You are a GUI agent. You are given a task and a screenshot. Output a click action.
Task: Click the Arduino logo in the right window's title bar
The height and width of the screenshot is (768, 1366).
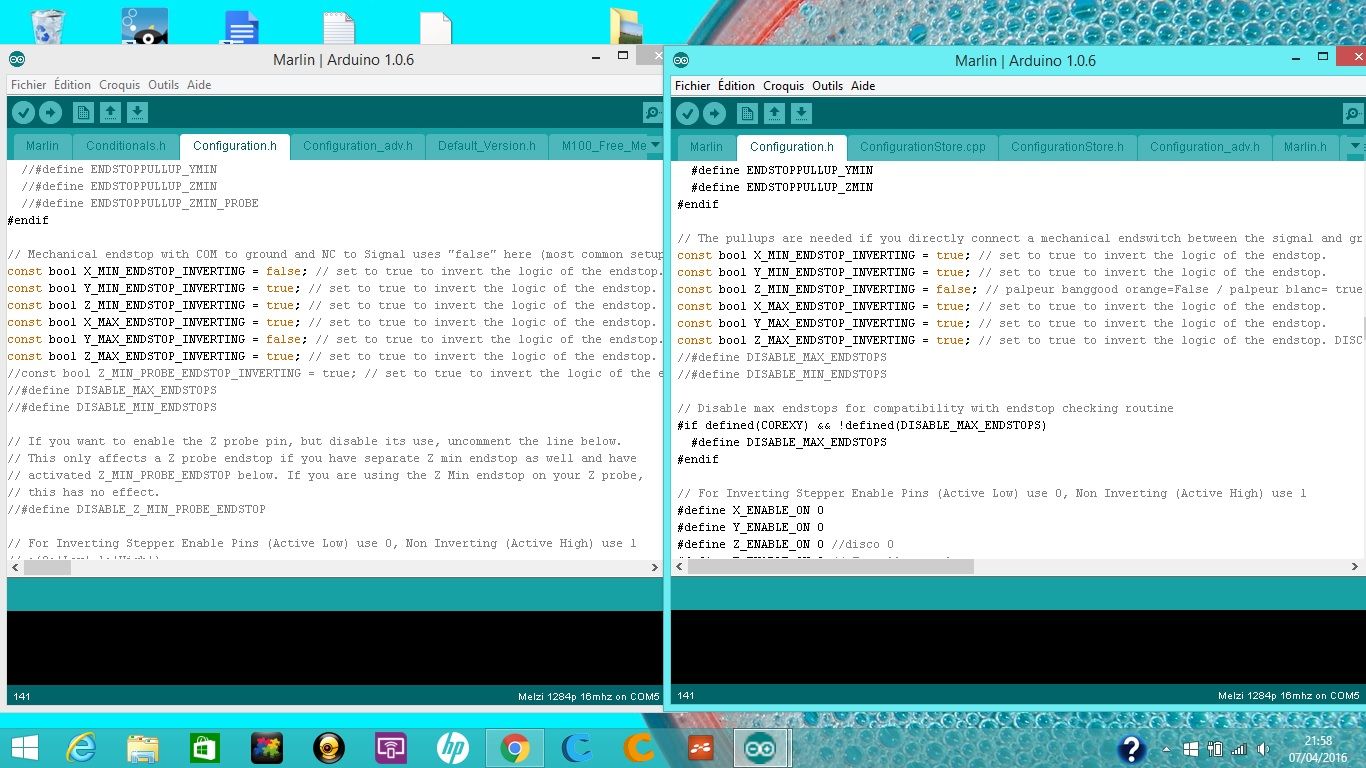pyautogui.click(x=682, y=60)
